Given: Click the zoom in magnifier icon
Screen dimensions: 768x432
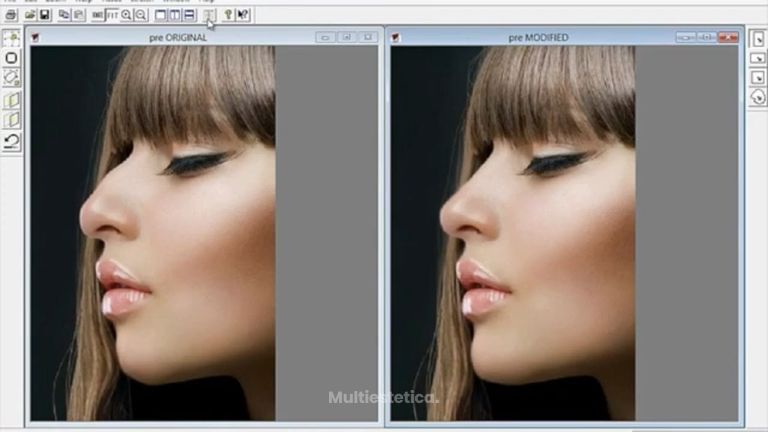Looking at the screenshot, I should [x=127, y=15].
